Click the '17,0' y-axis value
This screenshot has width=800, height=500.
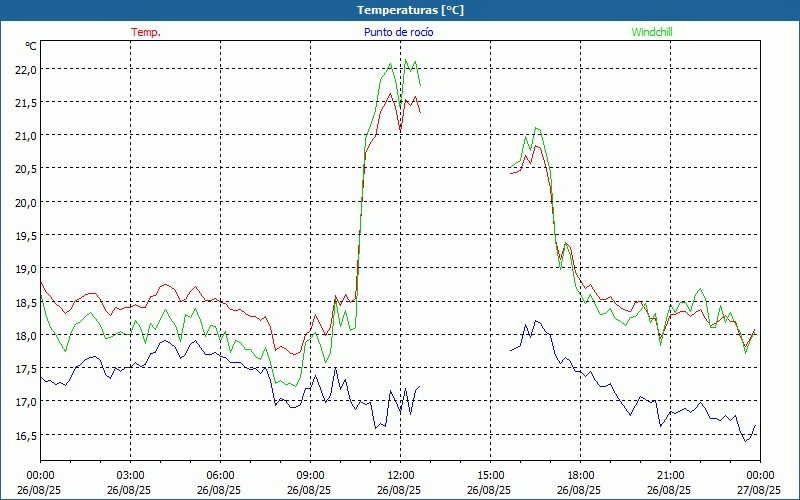[26, 403]
